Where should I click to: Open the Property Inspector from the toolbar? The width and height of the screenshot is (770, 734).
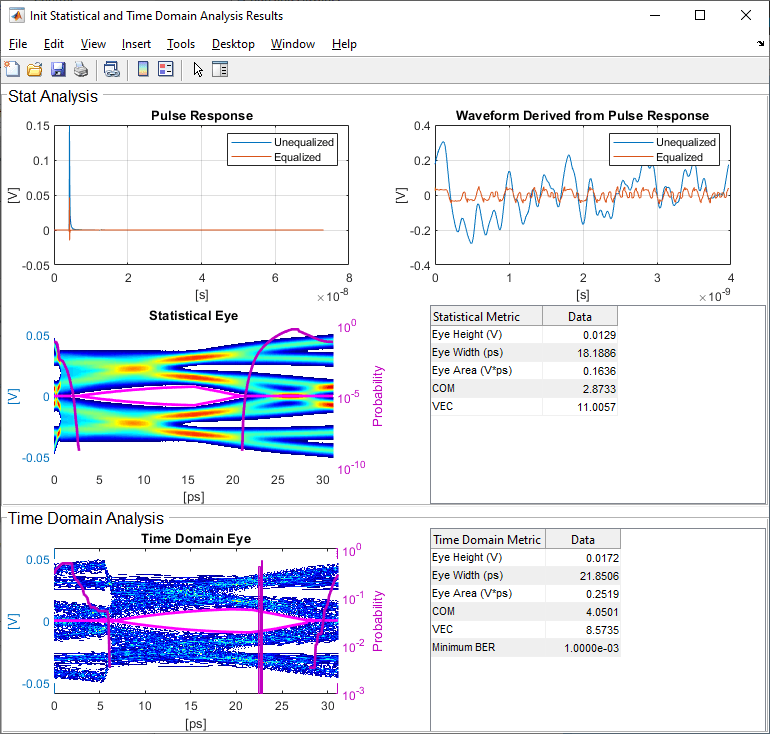pyautogui.click(x=220, y=69)
